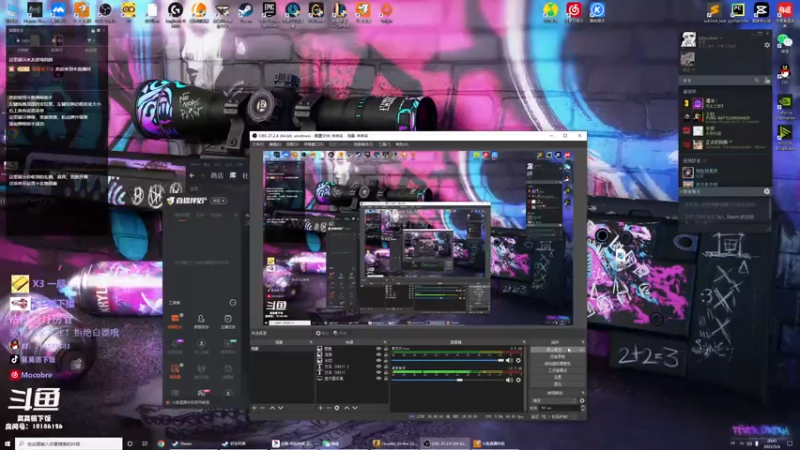The width and height of the screenshot is (800, 450).
Task: Move selected scene up in OBS
Action: tap(272, 408)
